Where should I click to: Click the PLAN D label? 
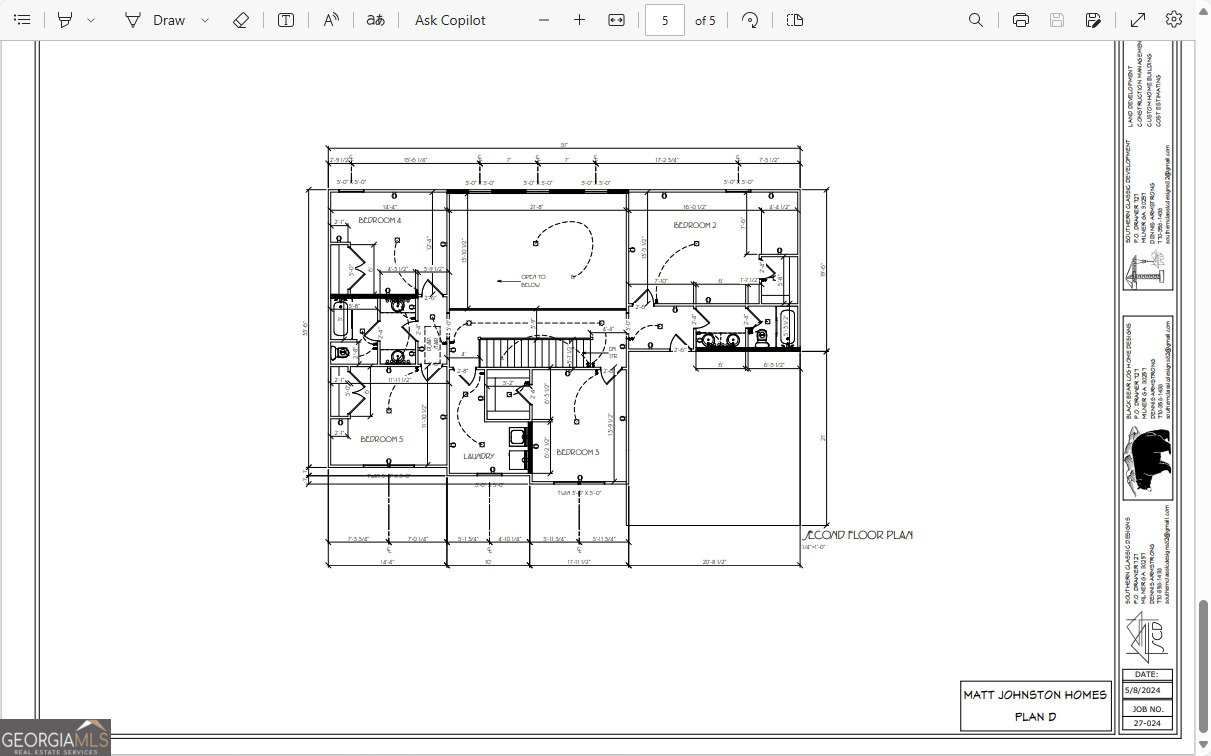pos(1035,717)
